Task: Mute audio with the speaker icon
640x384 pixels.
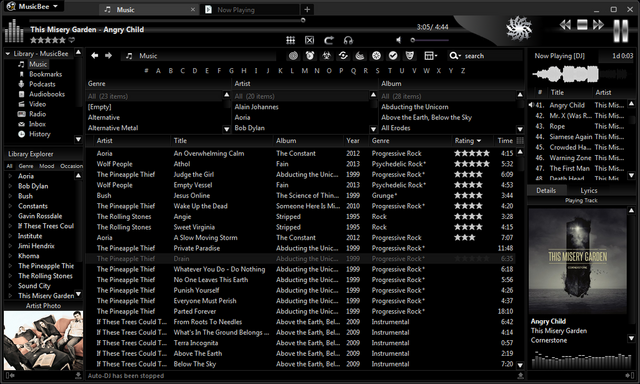Action: click(x=399, y=40)
